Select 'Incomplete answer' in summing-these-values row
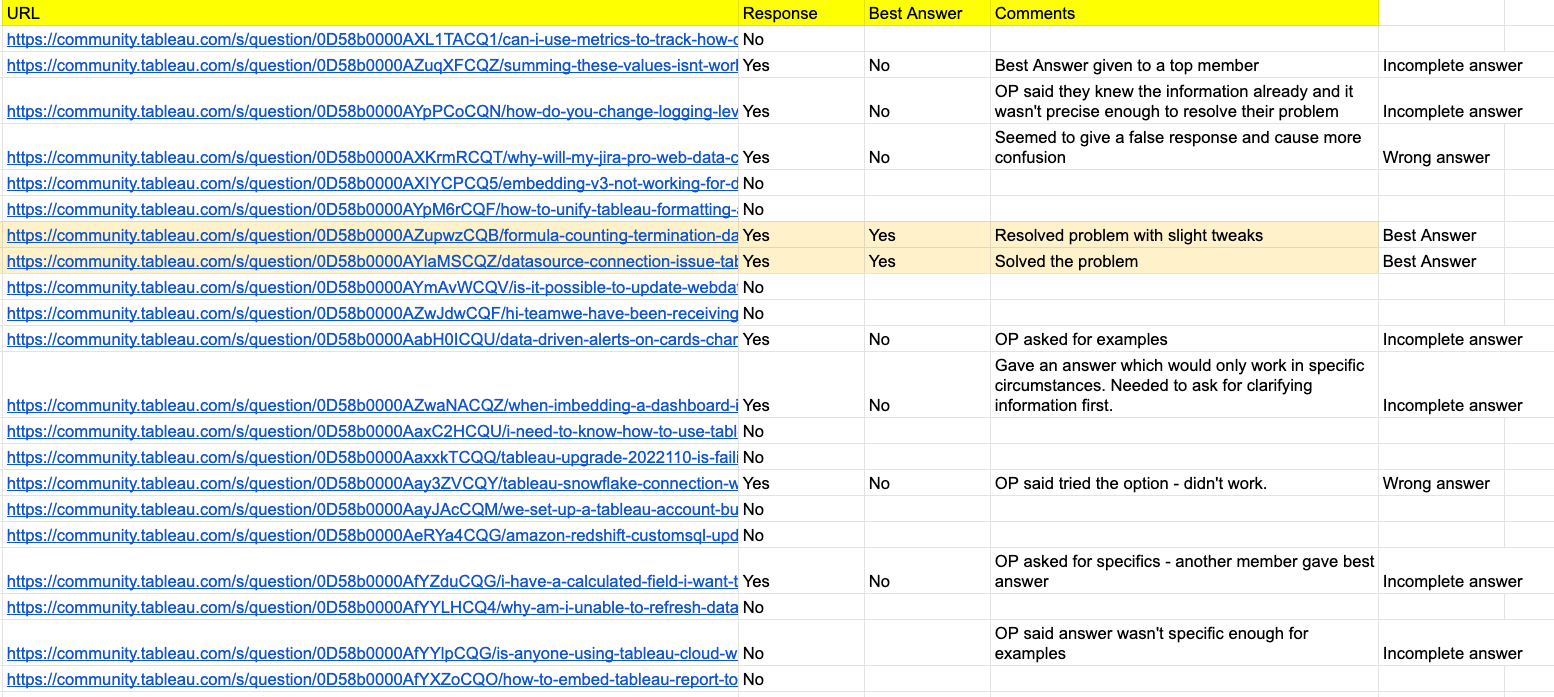The image size is (1554, 697). click(1452, 66)
